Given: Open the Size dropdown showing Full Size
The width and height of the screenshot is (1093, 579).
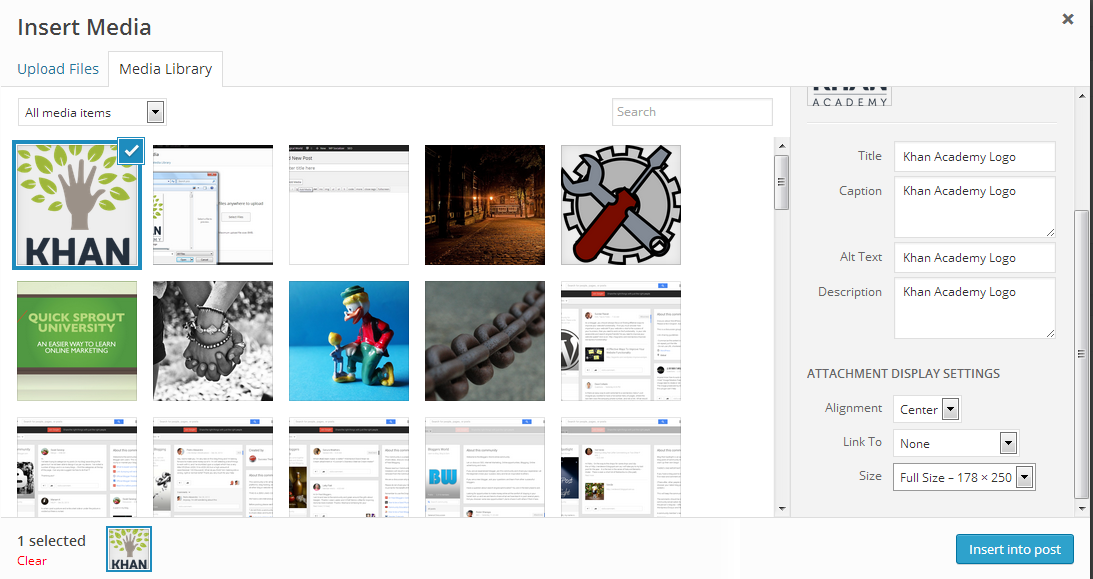Looking at the screenshot, I should coord(964,477).
